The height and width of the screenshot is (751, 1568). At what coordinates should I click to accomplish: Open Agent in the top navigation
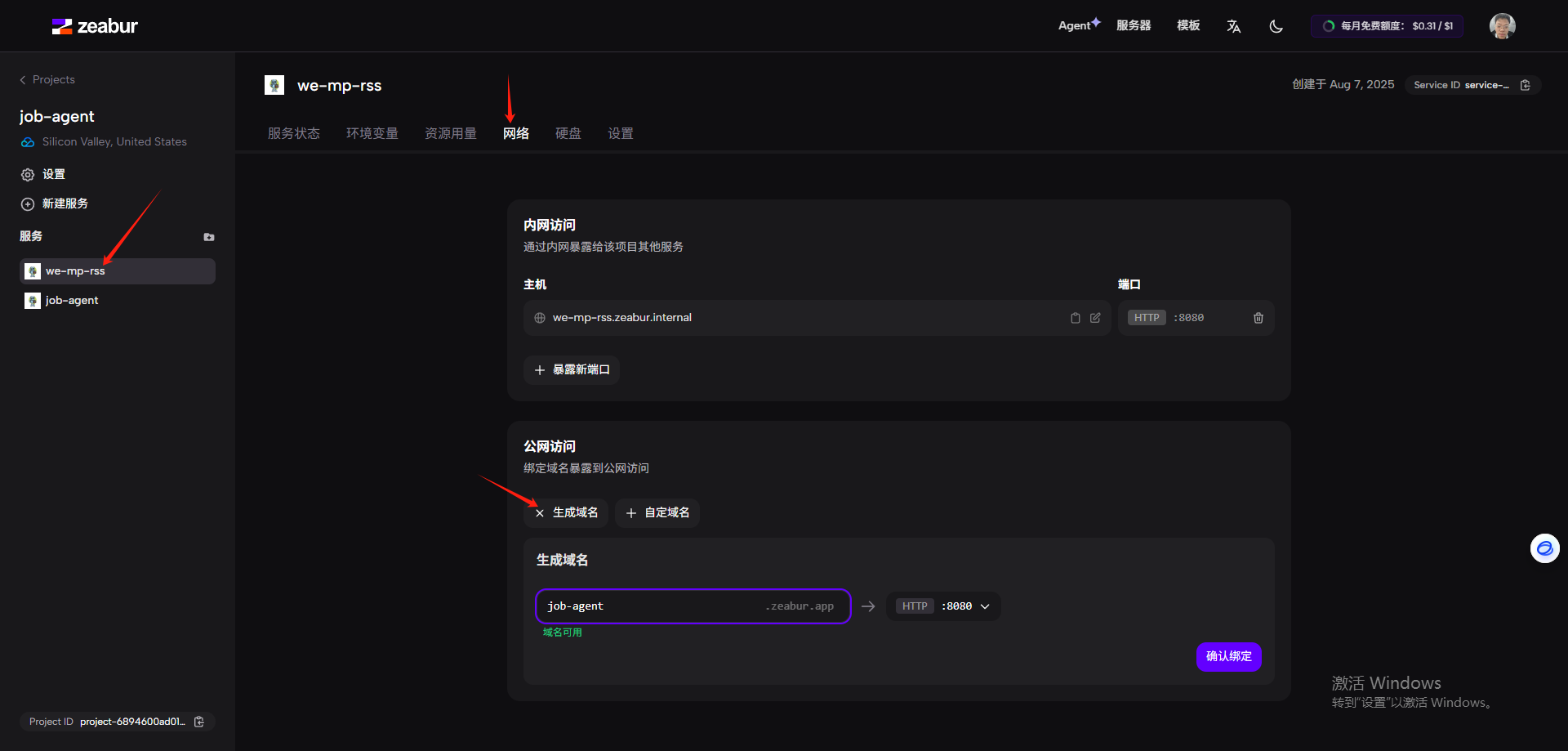pos(1079,25)
